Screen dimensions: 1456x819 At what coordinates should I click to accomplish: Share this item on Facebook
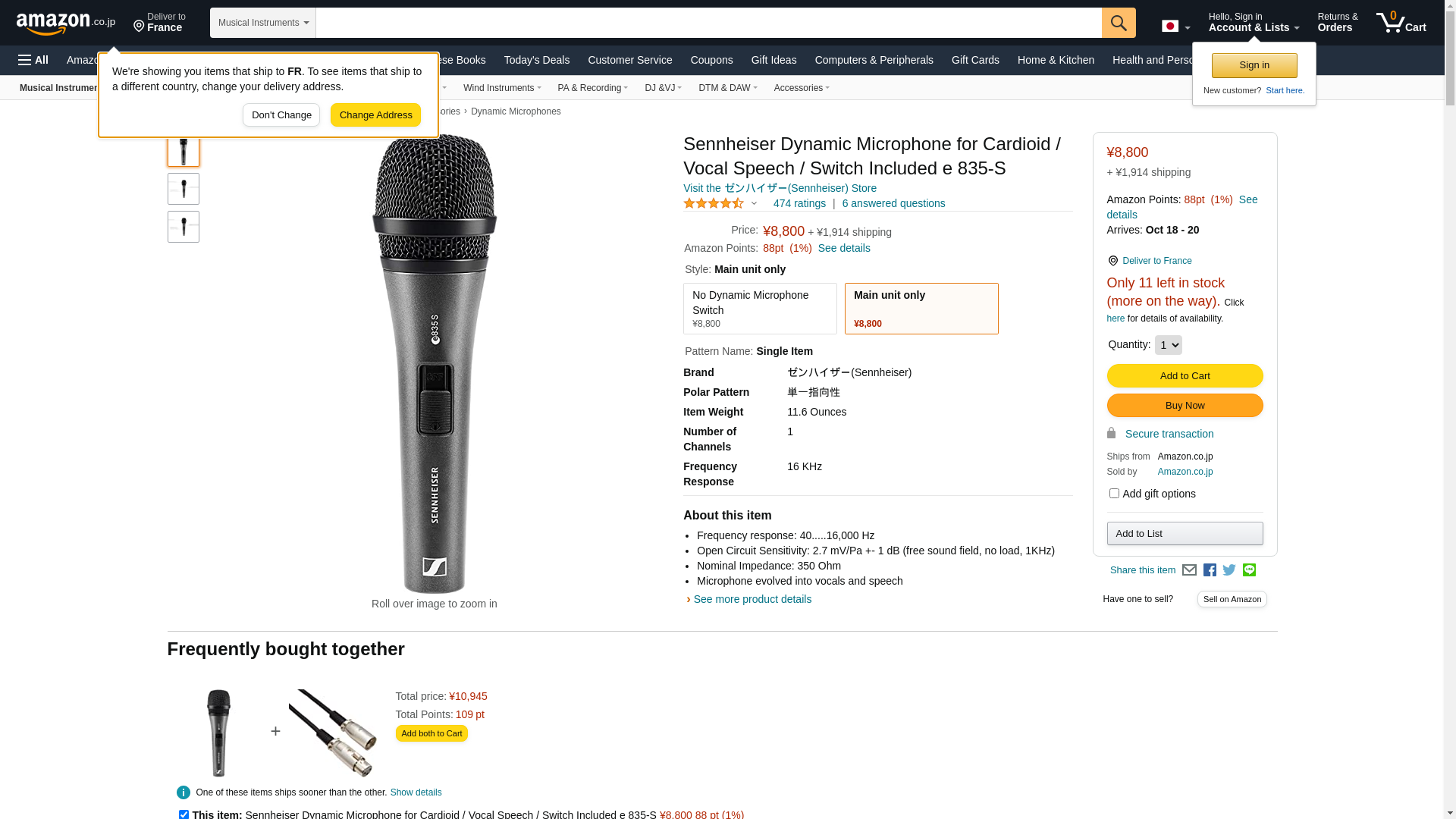pyautogui.click(x=1210, y=570)
